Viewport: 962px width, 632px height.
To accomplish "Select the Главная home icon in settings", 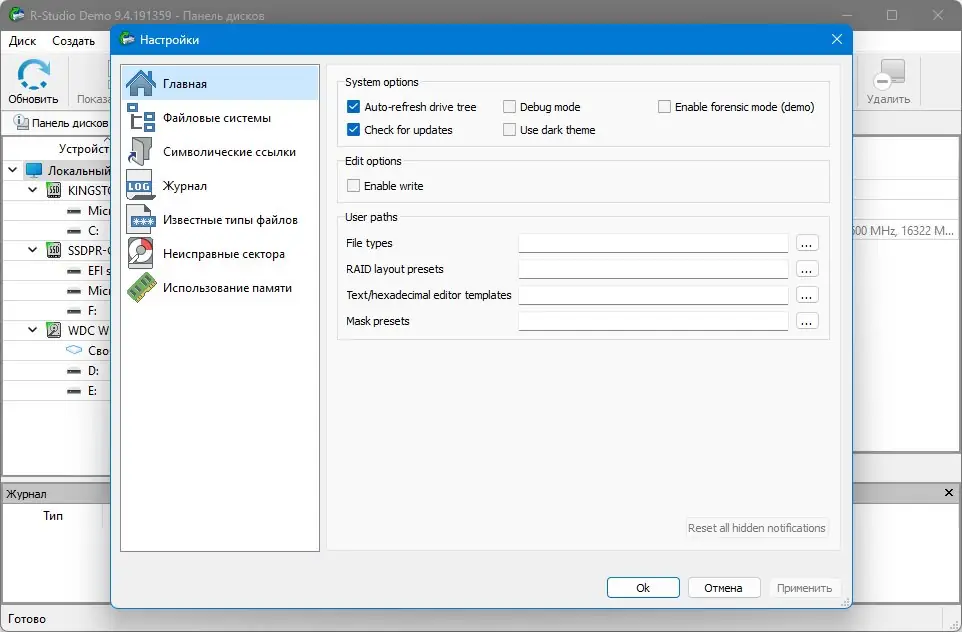I will (x=140, y=84).
